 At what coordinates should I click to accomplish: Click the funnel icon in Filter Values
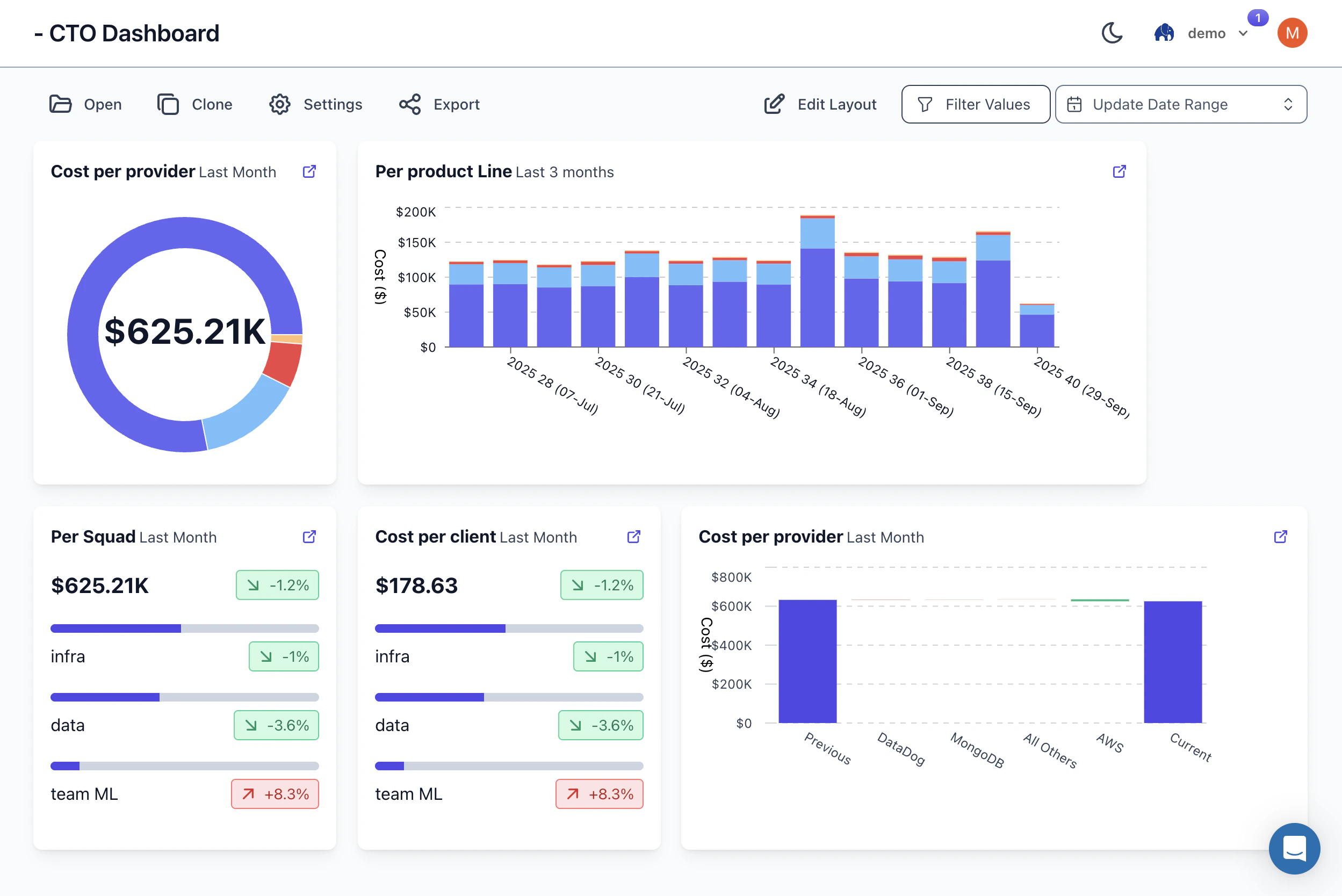pyautogui.click(x=925, y=104)
